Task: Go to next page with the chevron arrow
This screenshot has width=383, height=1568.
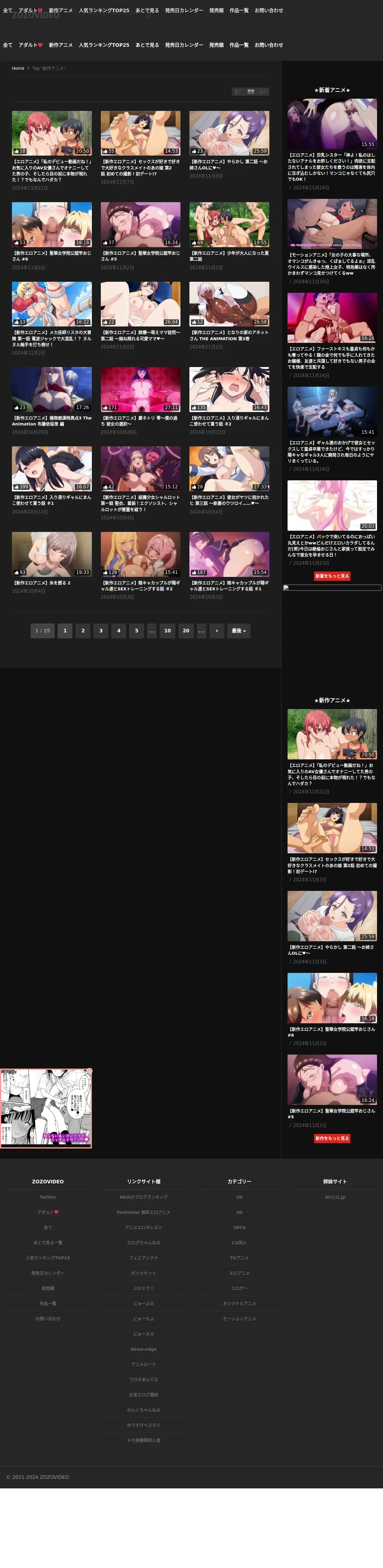Action: click(217, 631)
